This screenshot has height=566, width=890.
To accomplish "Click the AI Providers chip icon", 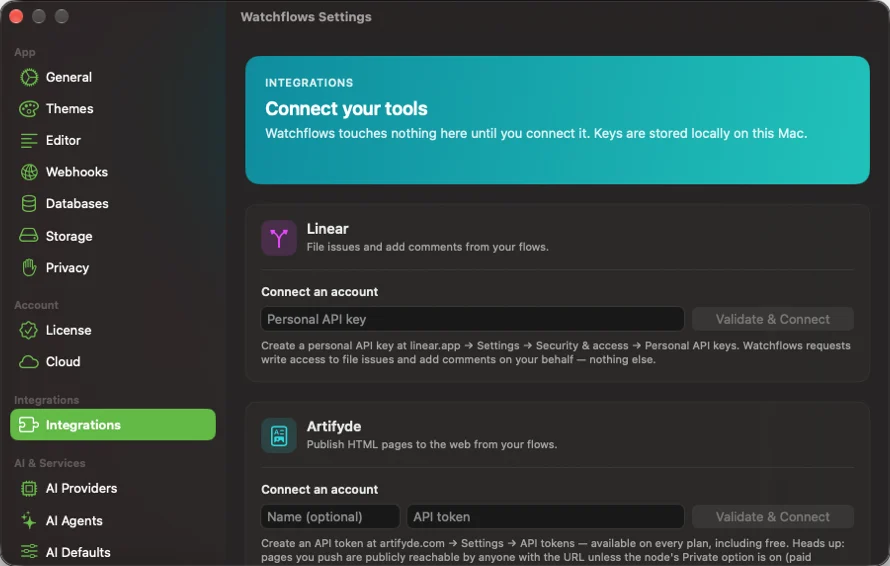I will [29, 488].
